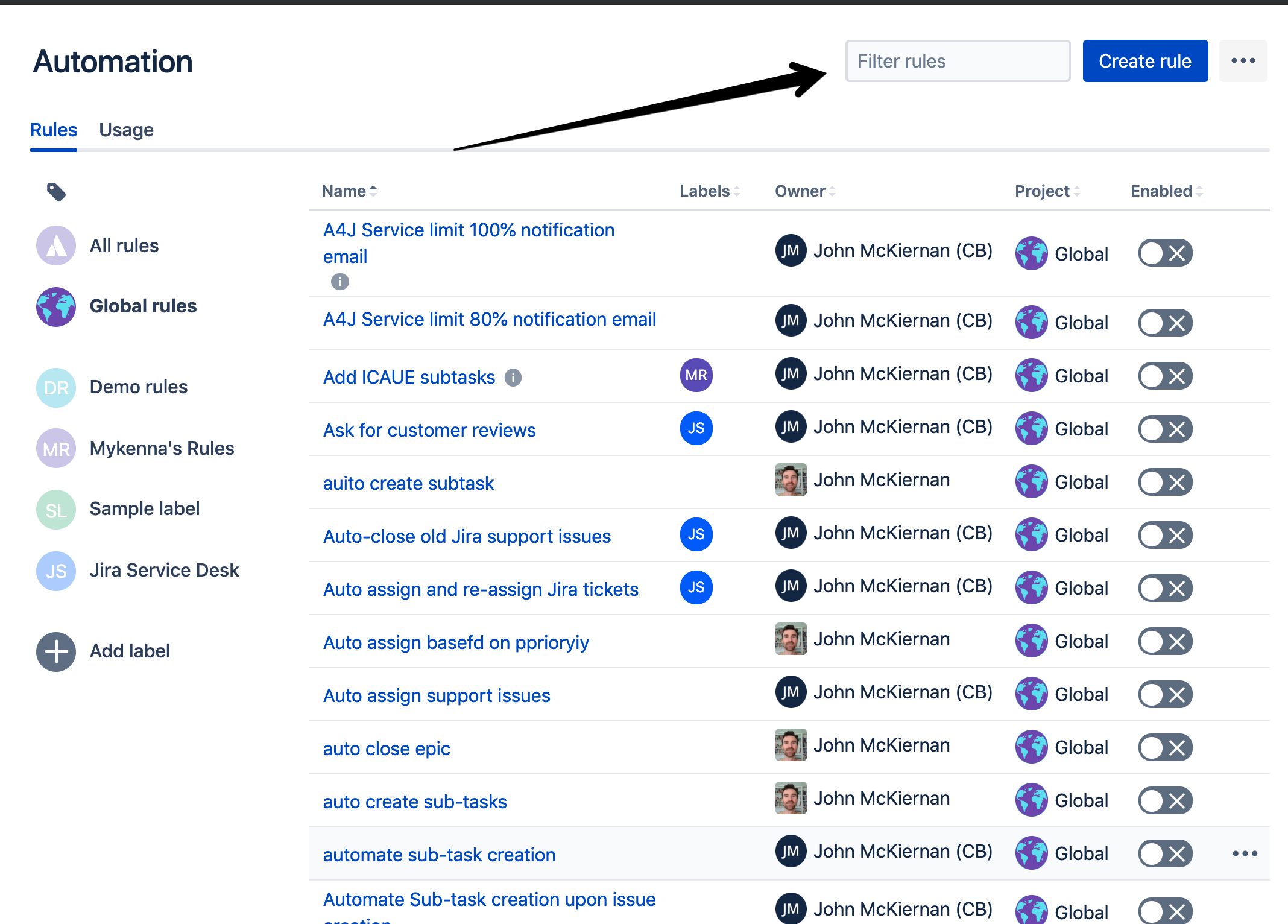Open the Demo rules DR label
Screen dimensions: 1288x924
[56, 387]
